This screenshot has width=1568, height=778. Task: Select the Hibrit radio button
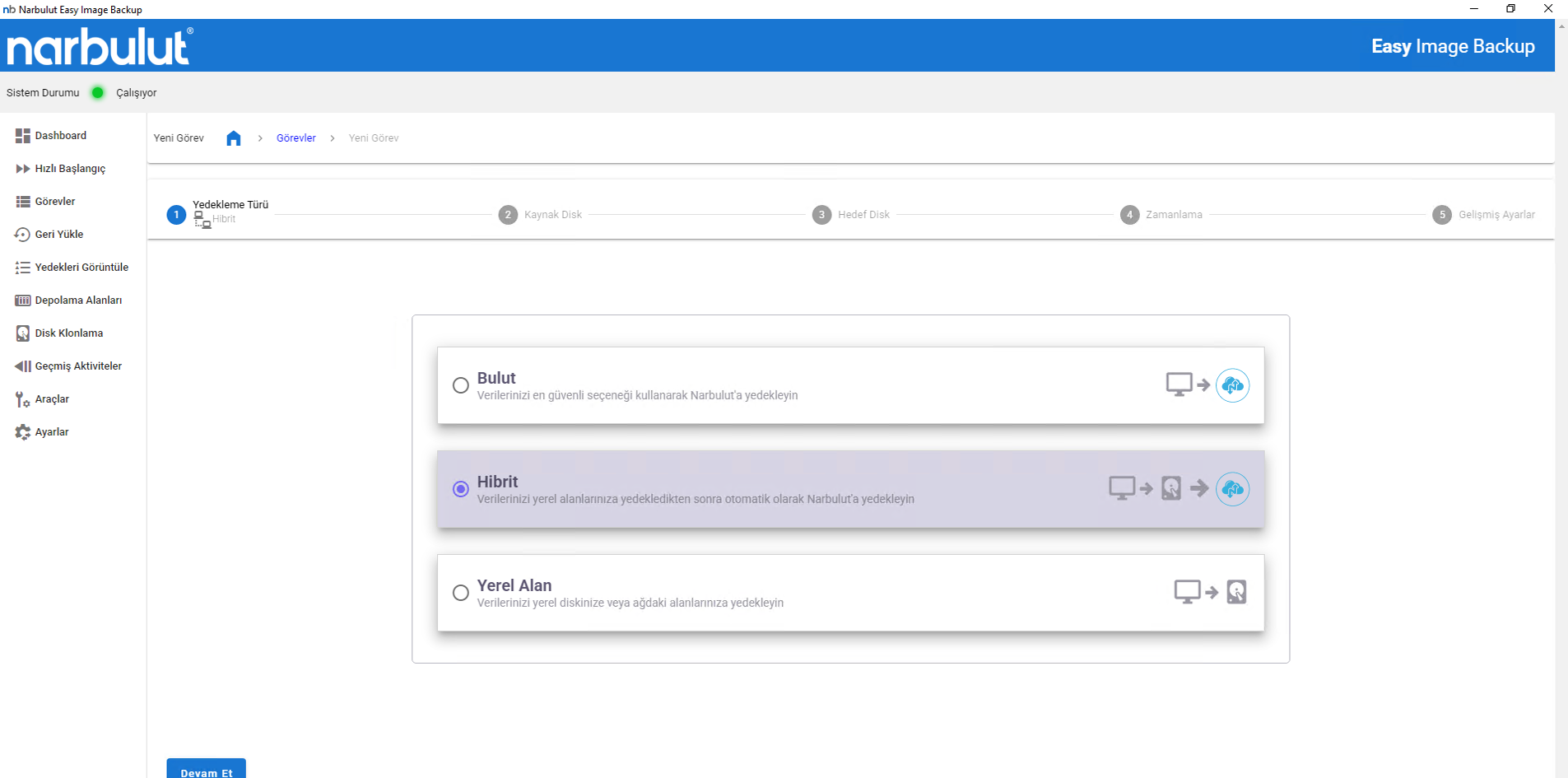tap(461, 489)
